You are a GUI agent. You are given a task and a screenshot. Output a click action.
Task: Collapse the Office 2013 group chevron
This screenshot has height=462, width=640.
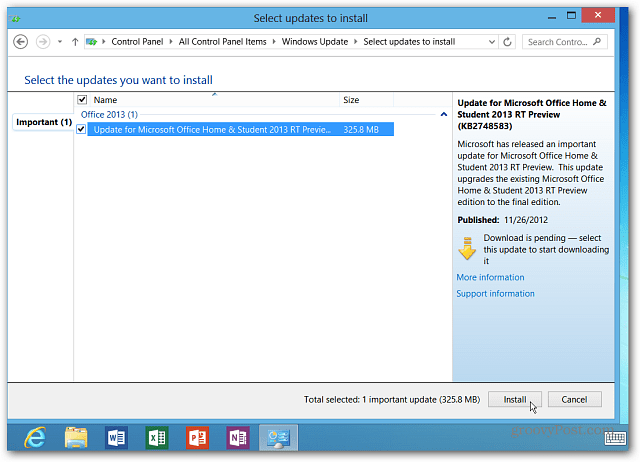coord(444,115)
